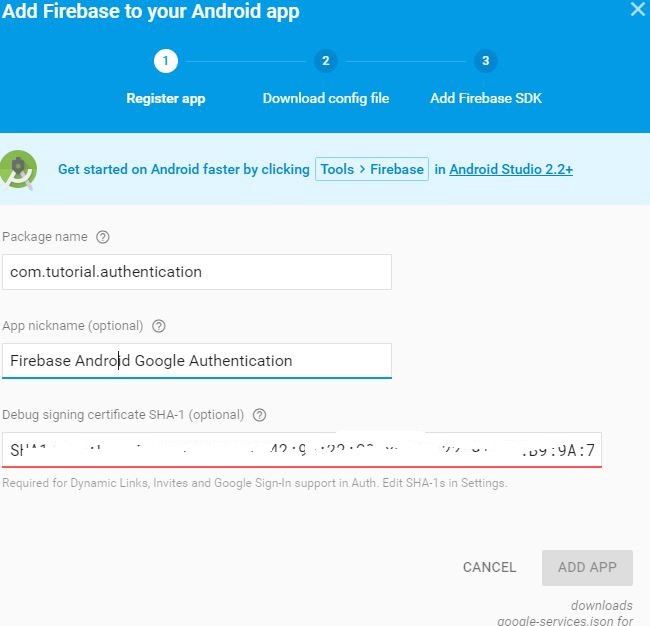Screen dimensions: 650x626
Task: Click the 'Add Firebase to your Android app' title
Action: pyautogui.click(x=150, y=12)
